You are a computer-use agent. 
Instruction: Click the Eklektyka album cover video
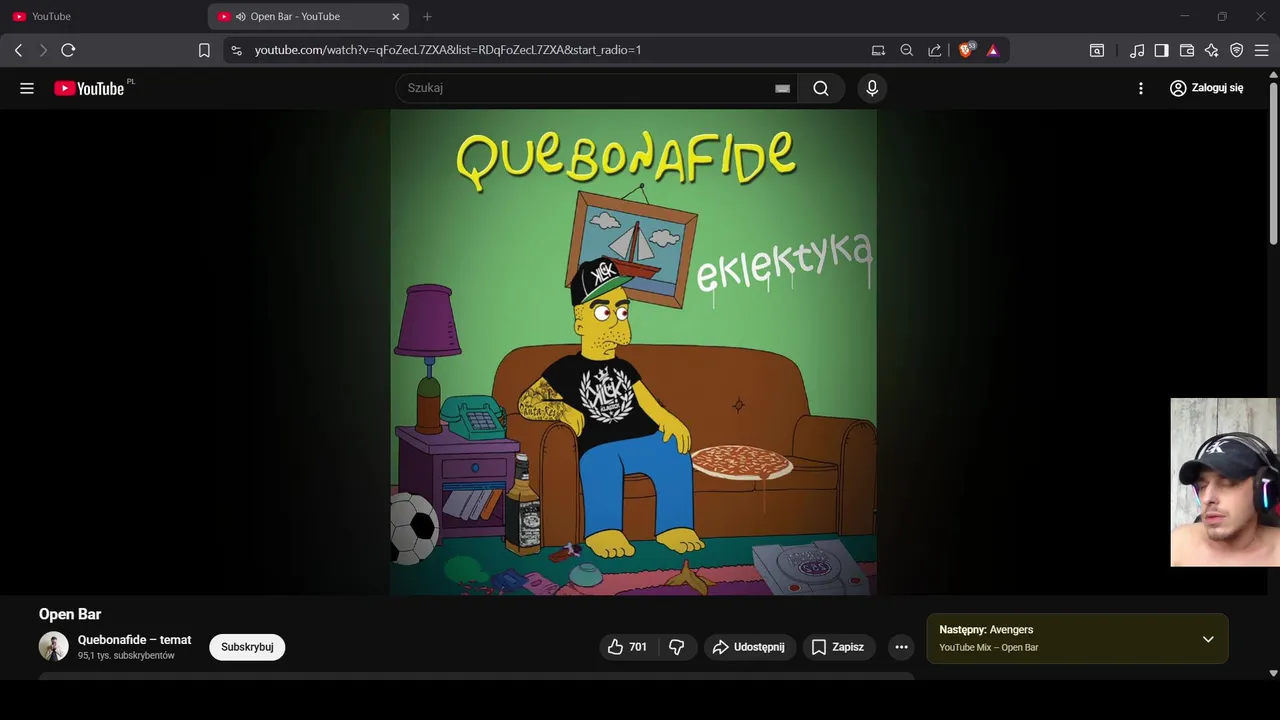(x=633, y=352)
